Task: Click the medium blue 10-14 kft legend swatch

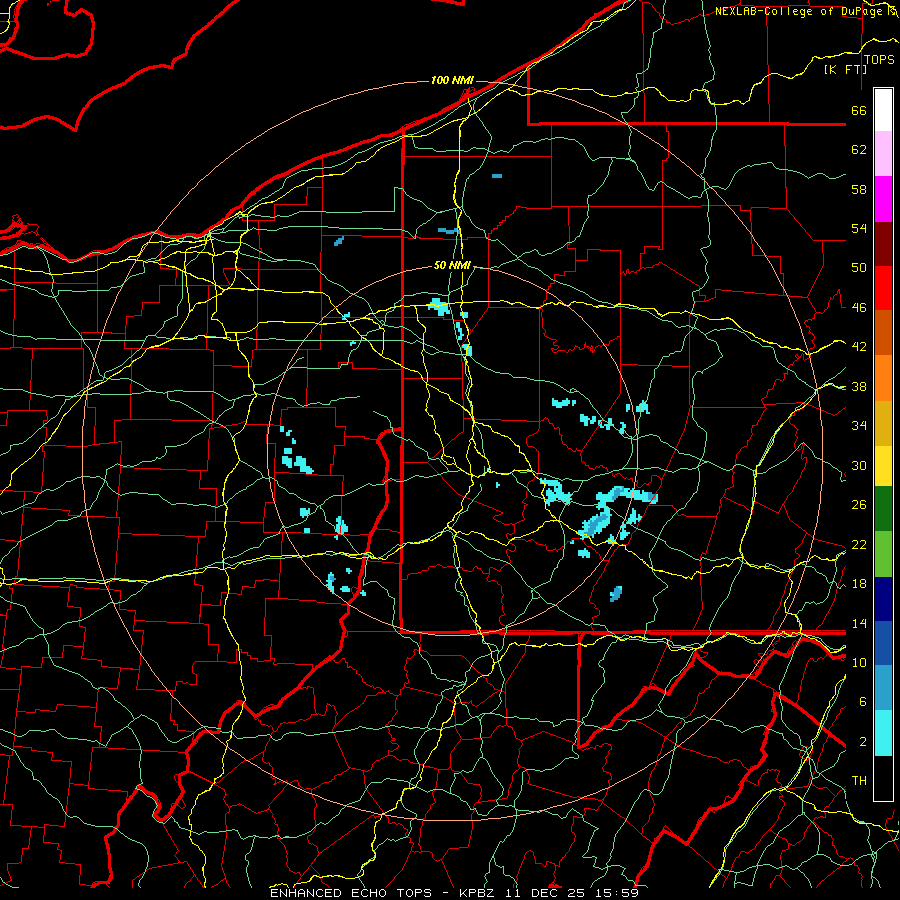Action: pos(883,643)
